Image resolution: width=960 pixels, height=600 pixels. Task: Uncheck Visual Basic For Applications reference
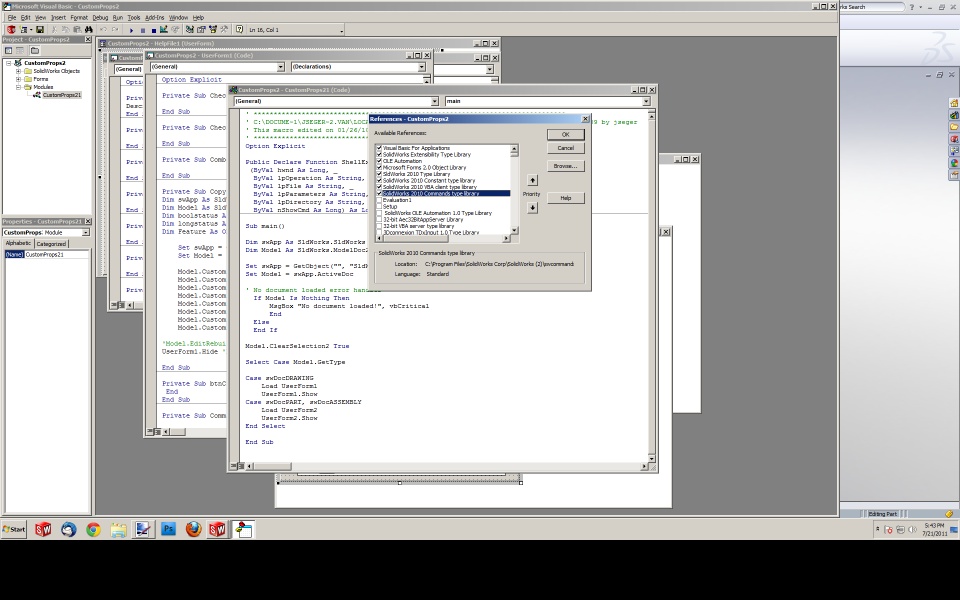coord(379,148)
